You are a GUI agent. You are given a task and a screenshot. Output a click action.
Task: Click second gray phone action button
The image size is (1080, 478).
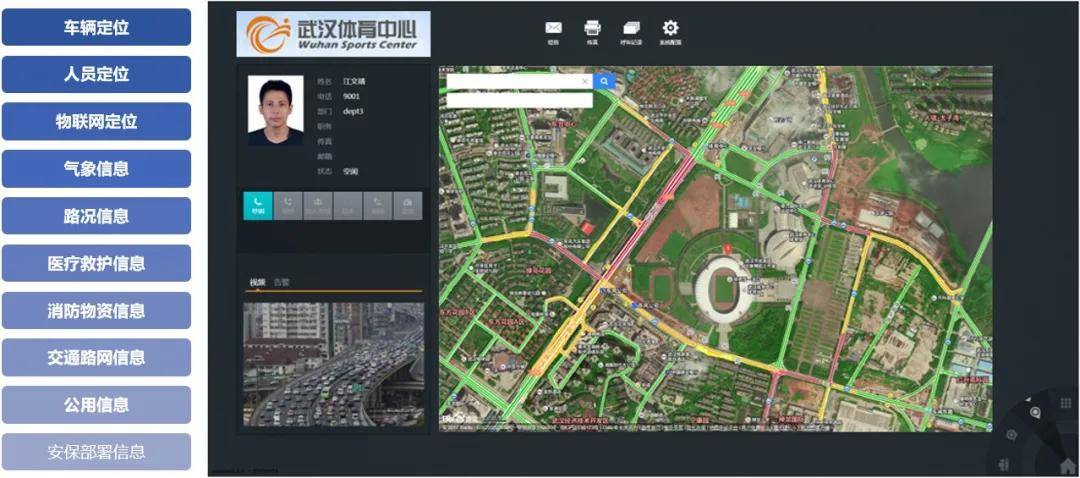click(288, 205)
